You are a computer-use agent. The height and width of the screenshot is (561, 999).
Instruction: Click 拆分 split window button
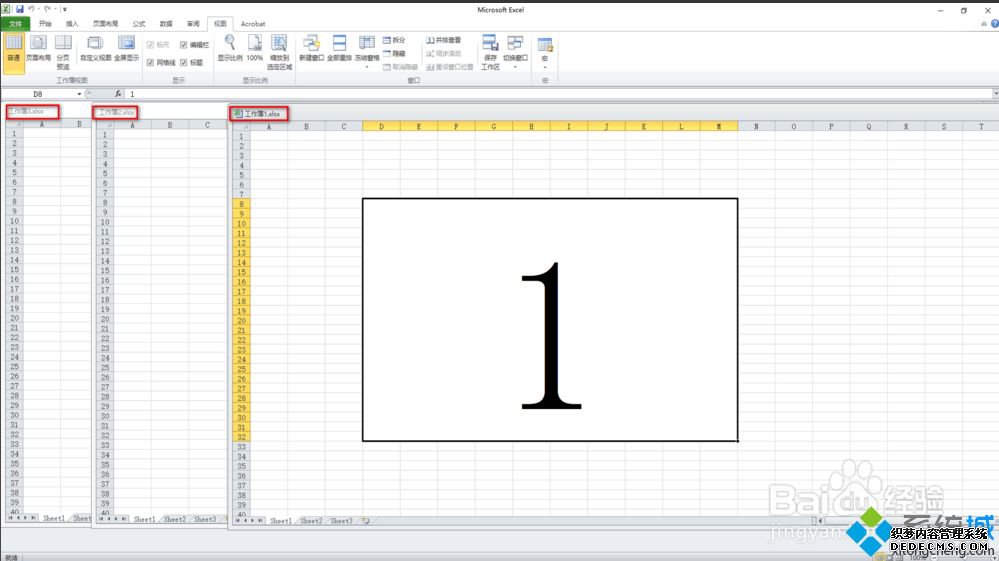394,40
